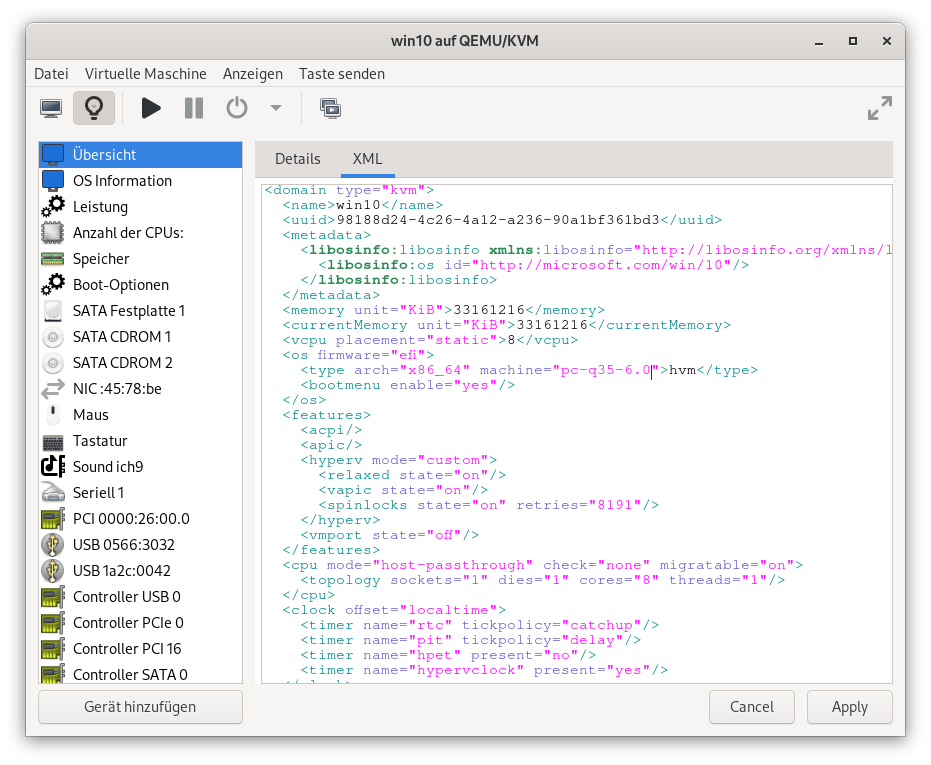Open Boot-Optionen
Image resolution: width=931 pixels, height=765 pixels.
pyautogui.click(x=141, y=285)
